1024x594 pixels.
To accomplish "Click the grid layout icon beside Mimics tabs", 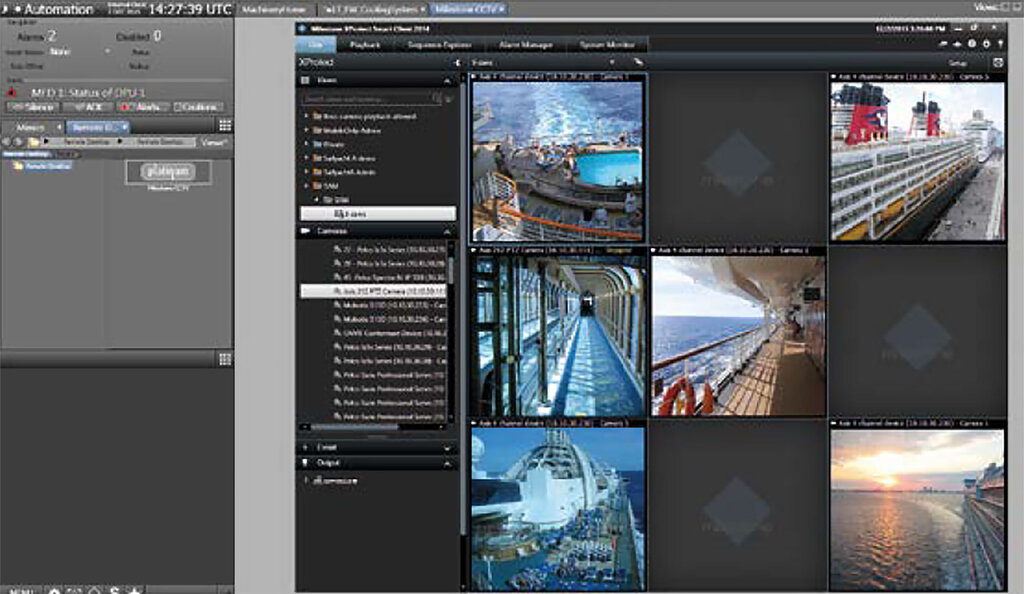I will click(225, 126).
